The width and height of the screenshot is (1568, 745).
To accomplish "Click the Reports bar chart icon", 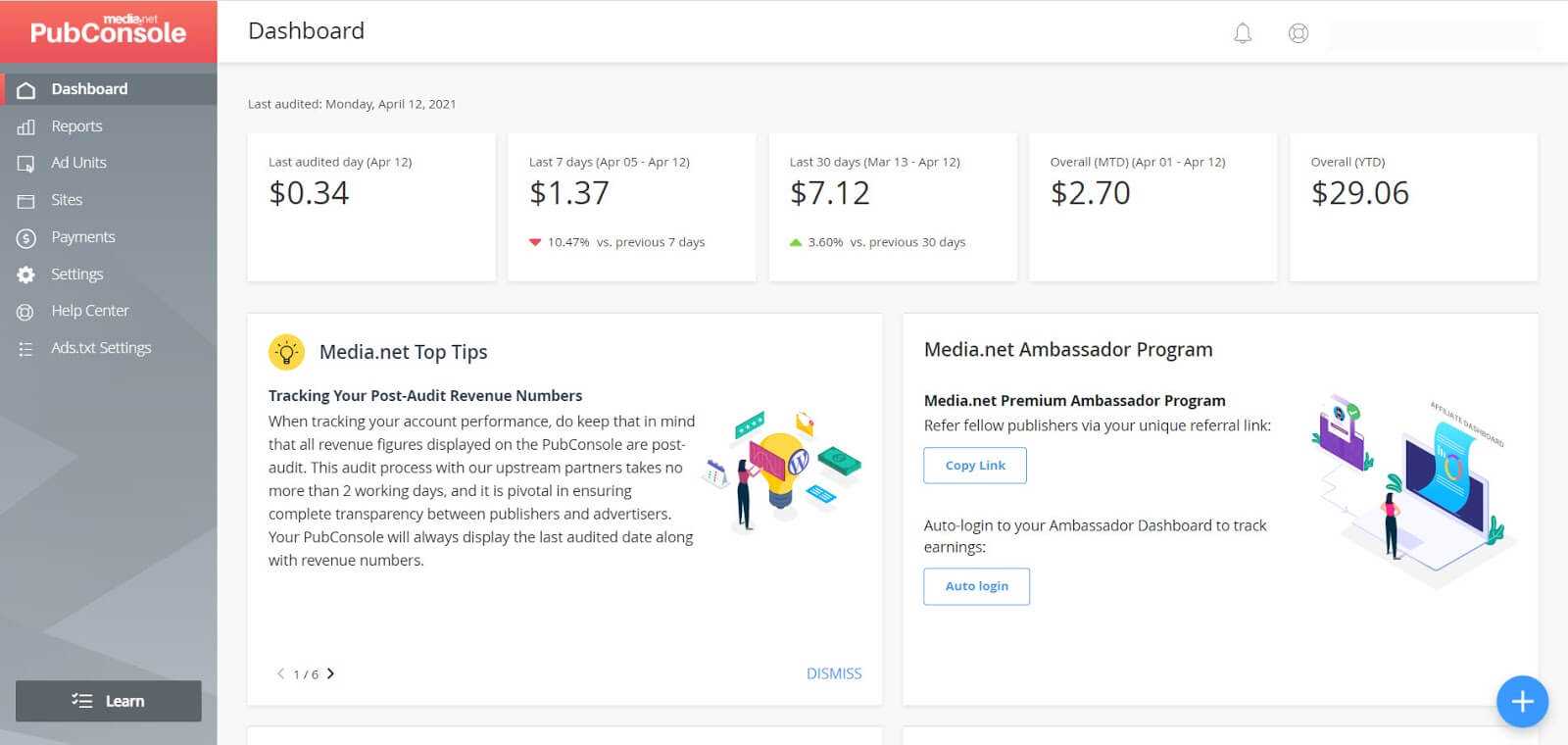I will coord(26,126).
